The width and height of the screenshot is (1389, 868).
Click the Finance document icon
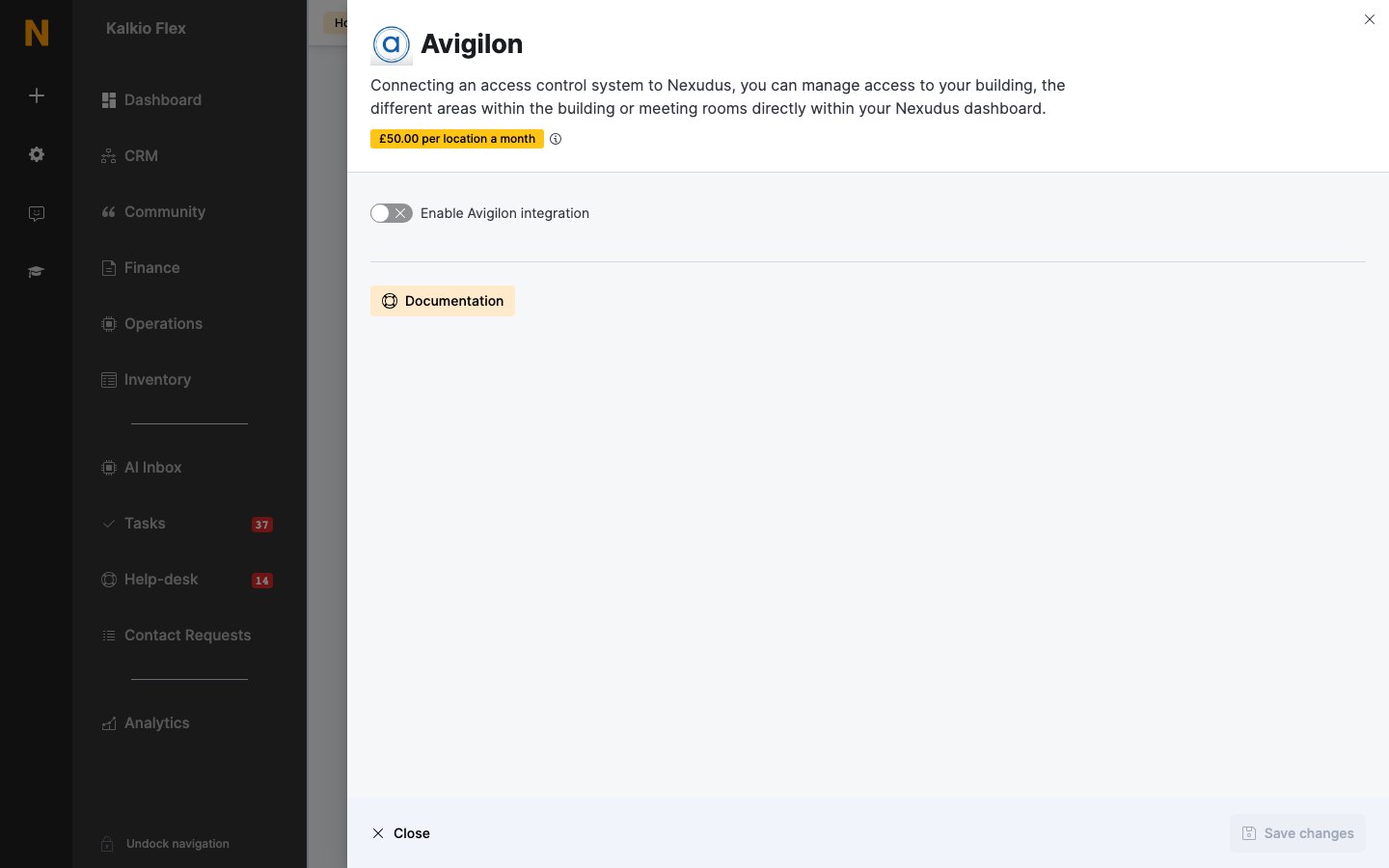pyautogui.click(x=109, y=268)
